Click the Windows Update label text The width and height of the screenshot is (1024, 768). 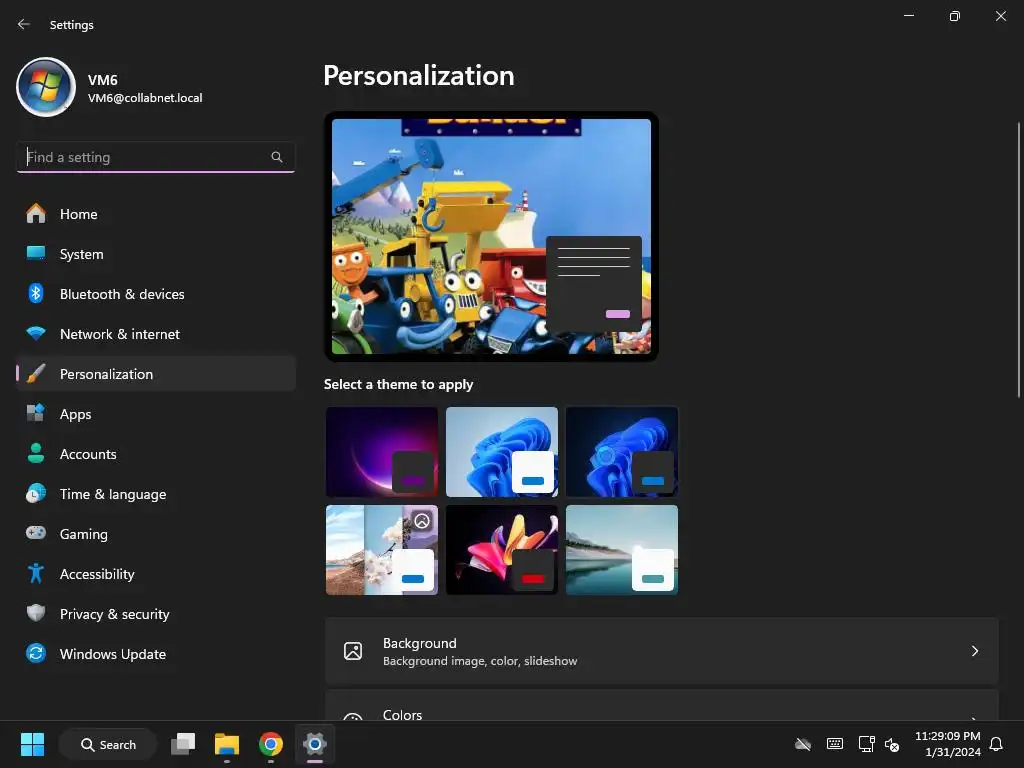pyautogui.click(x=112, y=654)
